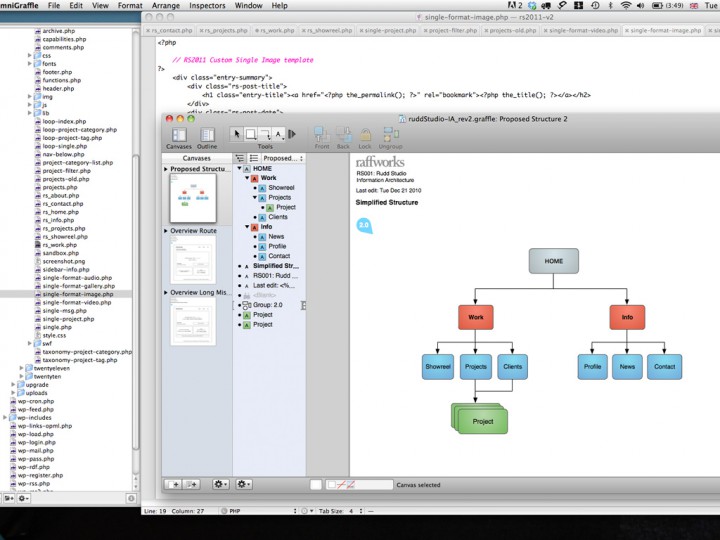Collapse the Work outline node

(x=247, y=178)
